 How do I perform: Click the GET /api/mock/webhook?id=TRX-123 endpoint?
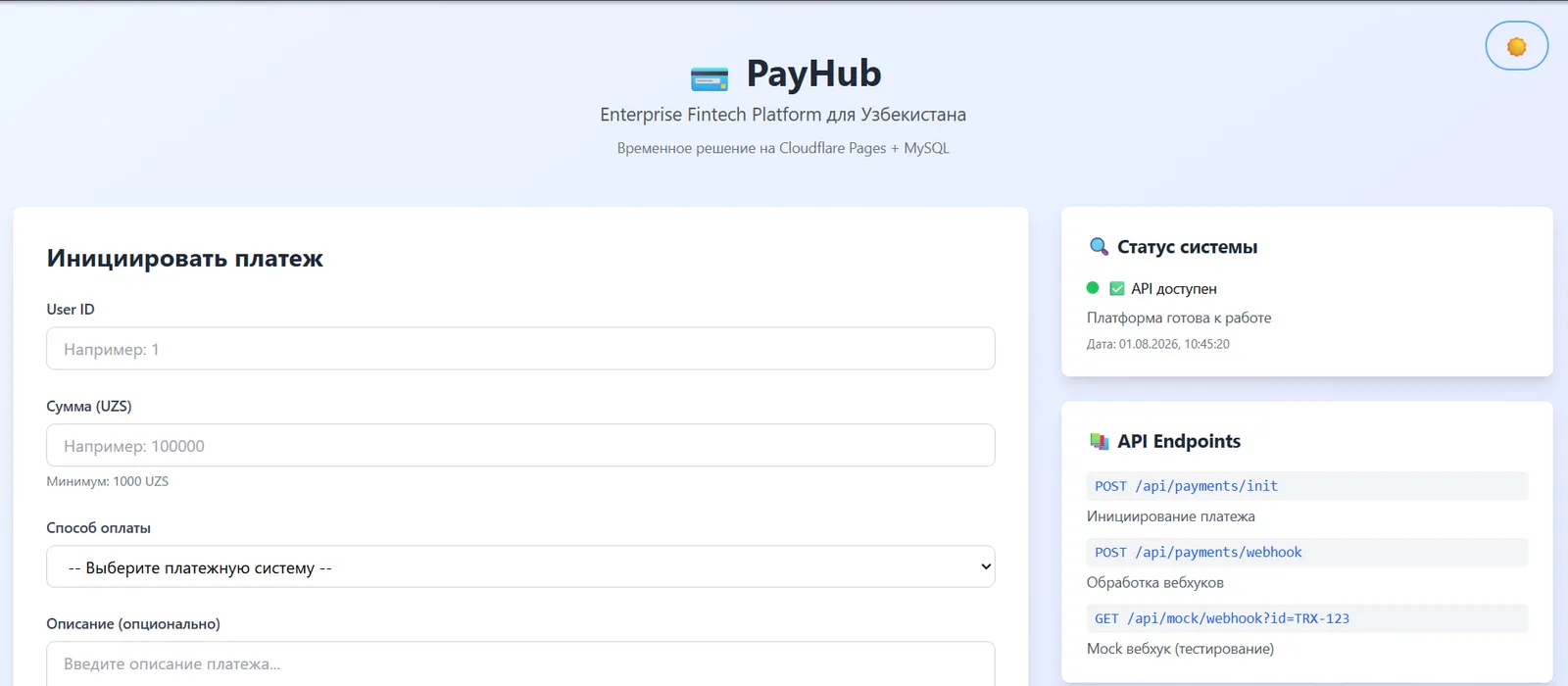pos(1307,618)
